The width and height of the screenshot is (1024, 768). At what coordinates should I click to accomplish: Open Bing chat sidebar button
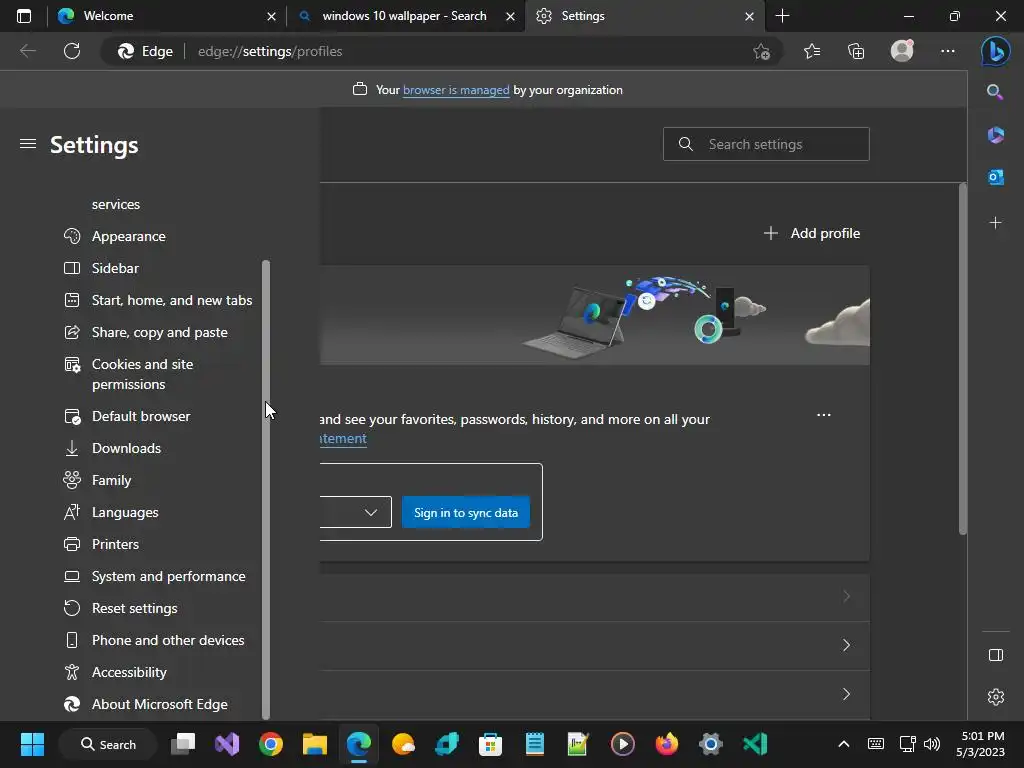tap(995, 51)
